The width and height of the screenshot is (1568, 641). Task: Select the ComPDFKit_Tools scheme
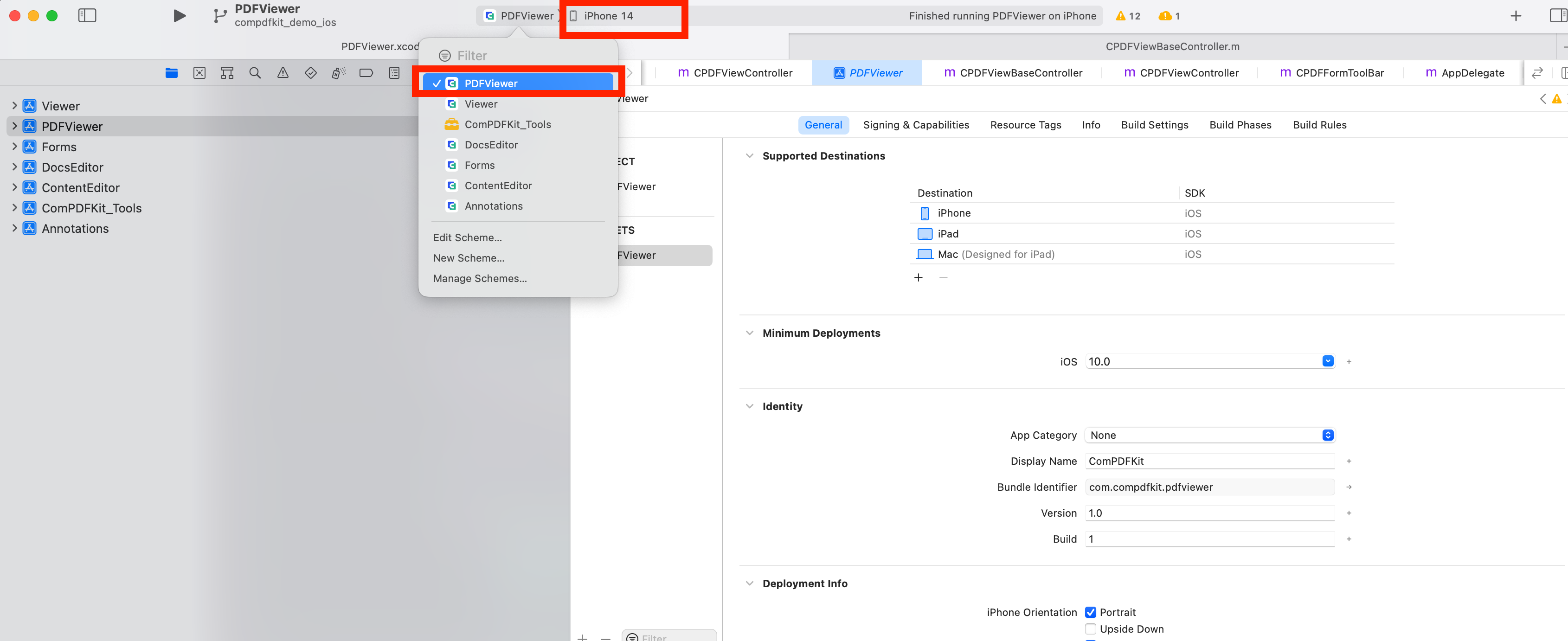click(x=507, y=124)
